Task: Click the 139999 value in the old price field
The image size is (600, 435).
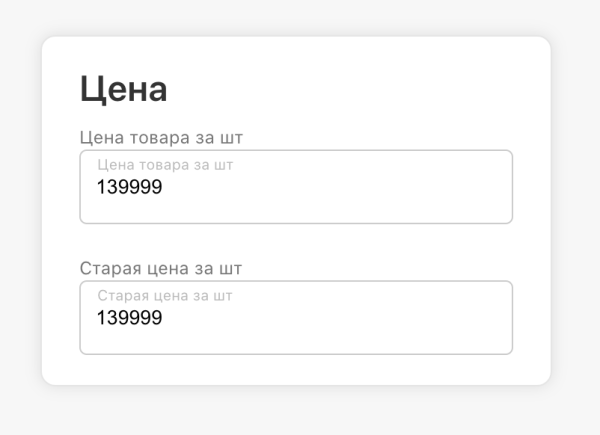Action: 129,318
